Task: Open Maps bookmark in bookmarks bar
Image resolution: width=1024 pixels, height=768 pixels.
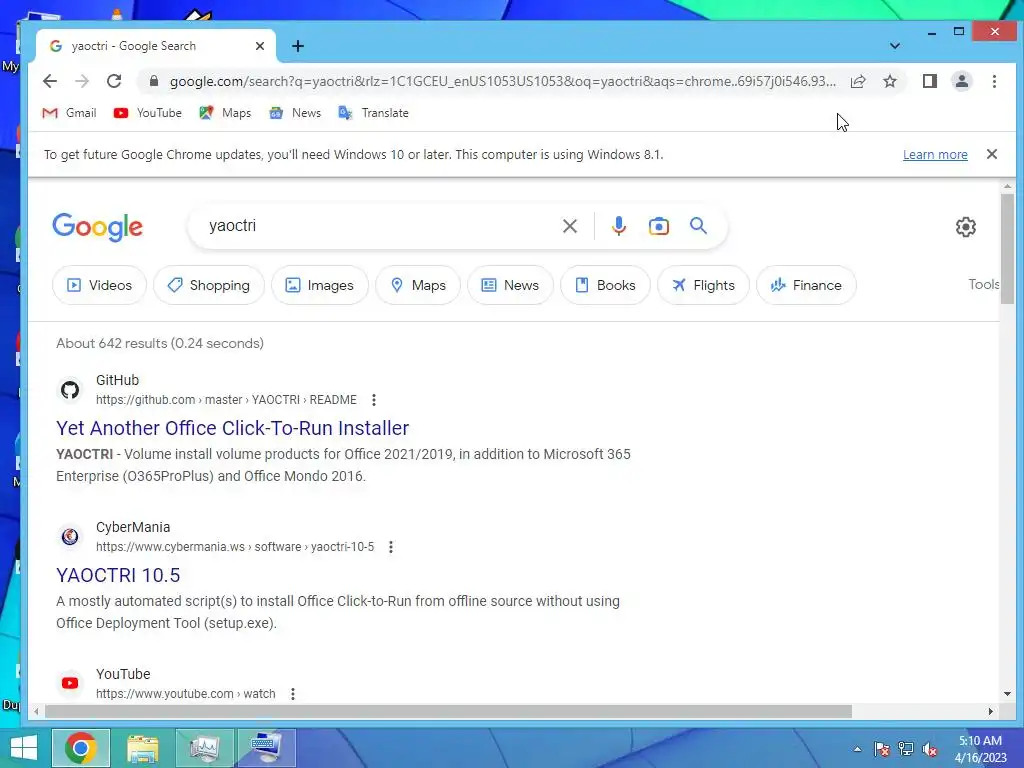Action: (x=225, y=113)
